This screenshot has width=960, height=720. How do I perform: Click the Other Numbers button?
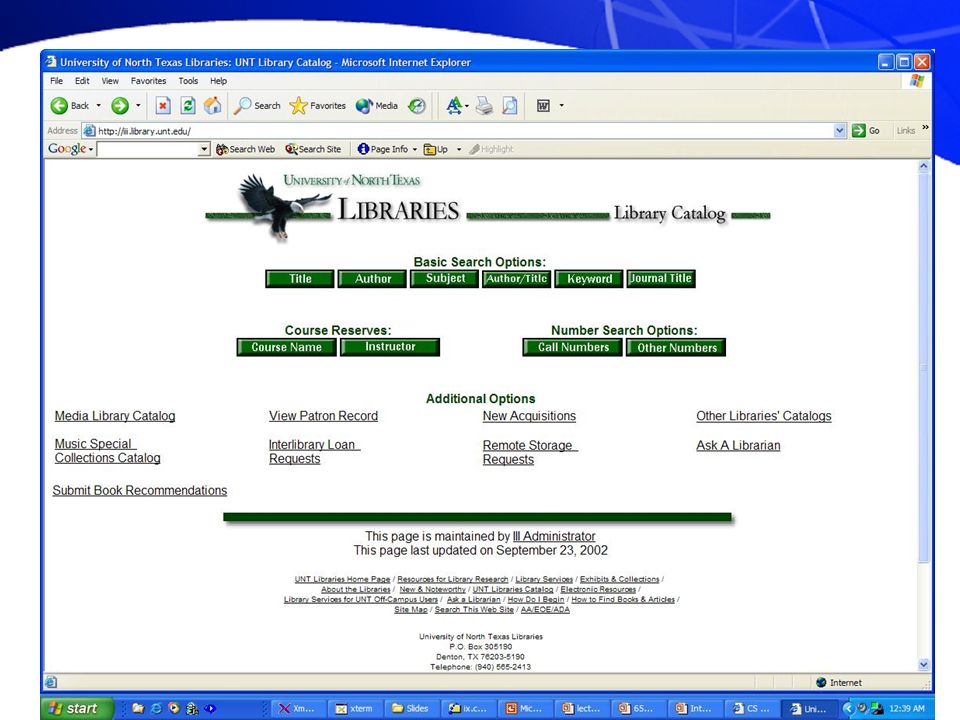point(676,347)
